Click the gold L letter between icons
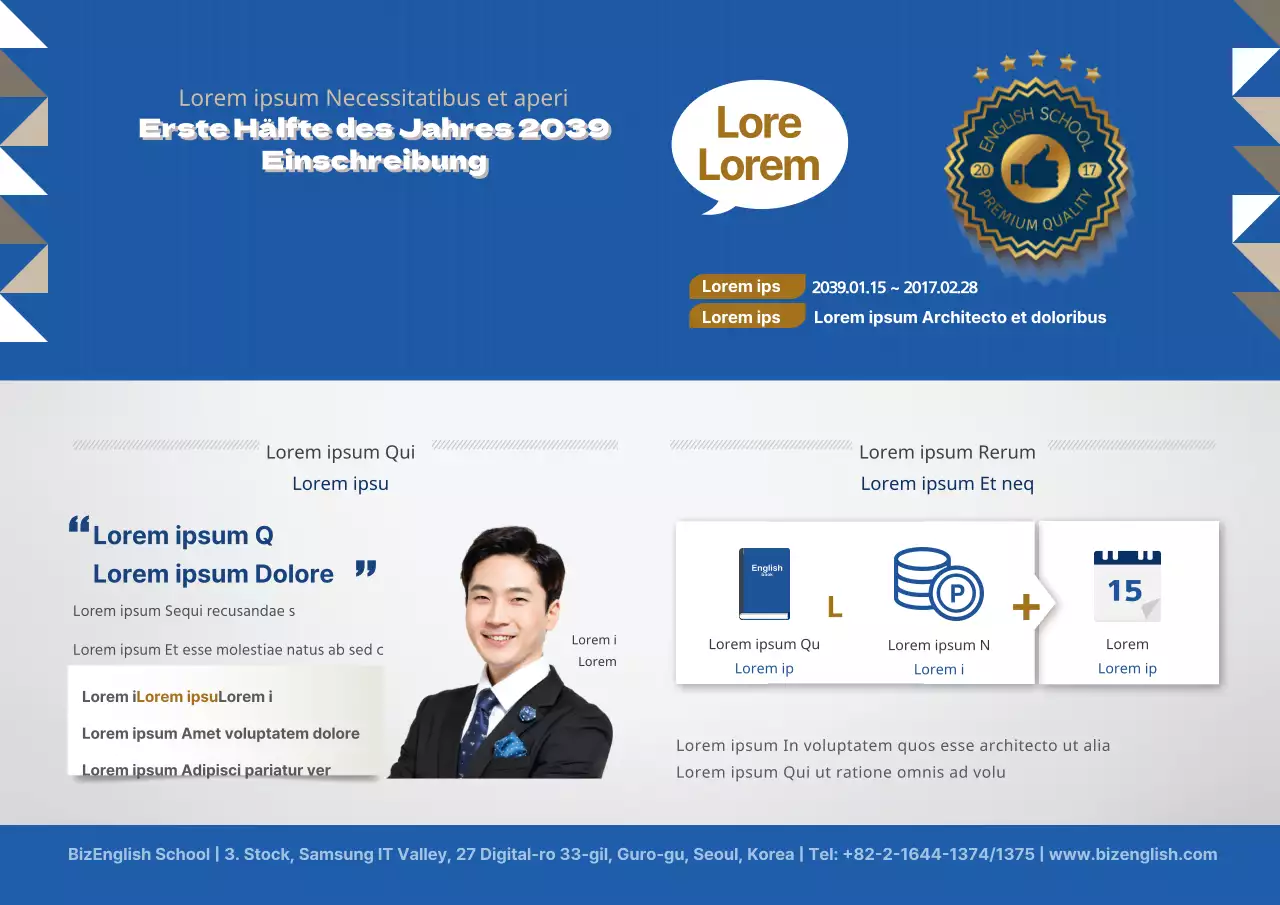The width and height of the screenshot is (1280, 905). pyautogui.click(x=835, y=608)
